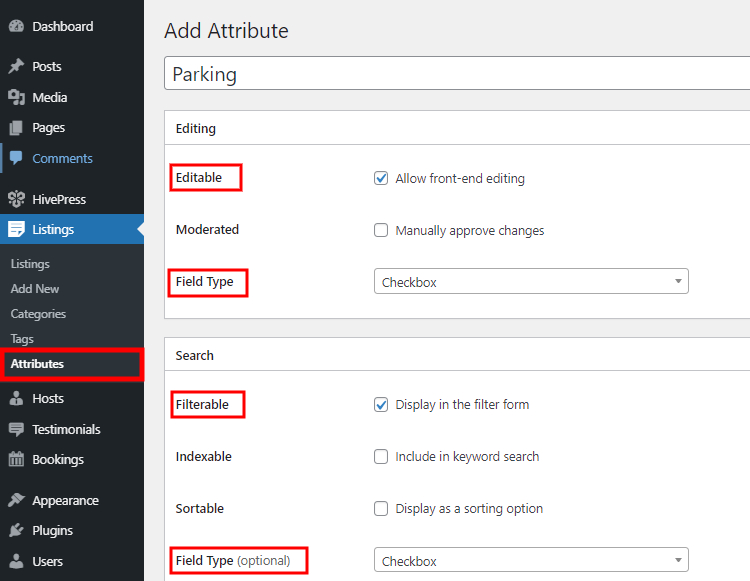Uncheck Allow front-end editing

381,178
